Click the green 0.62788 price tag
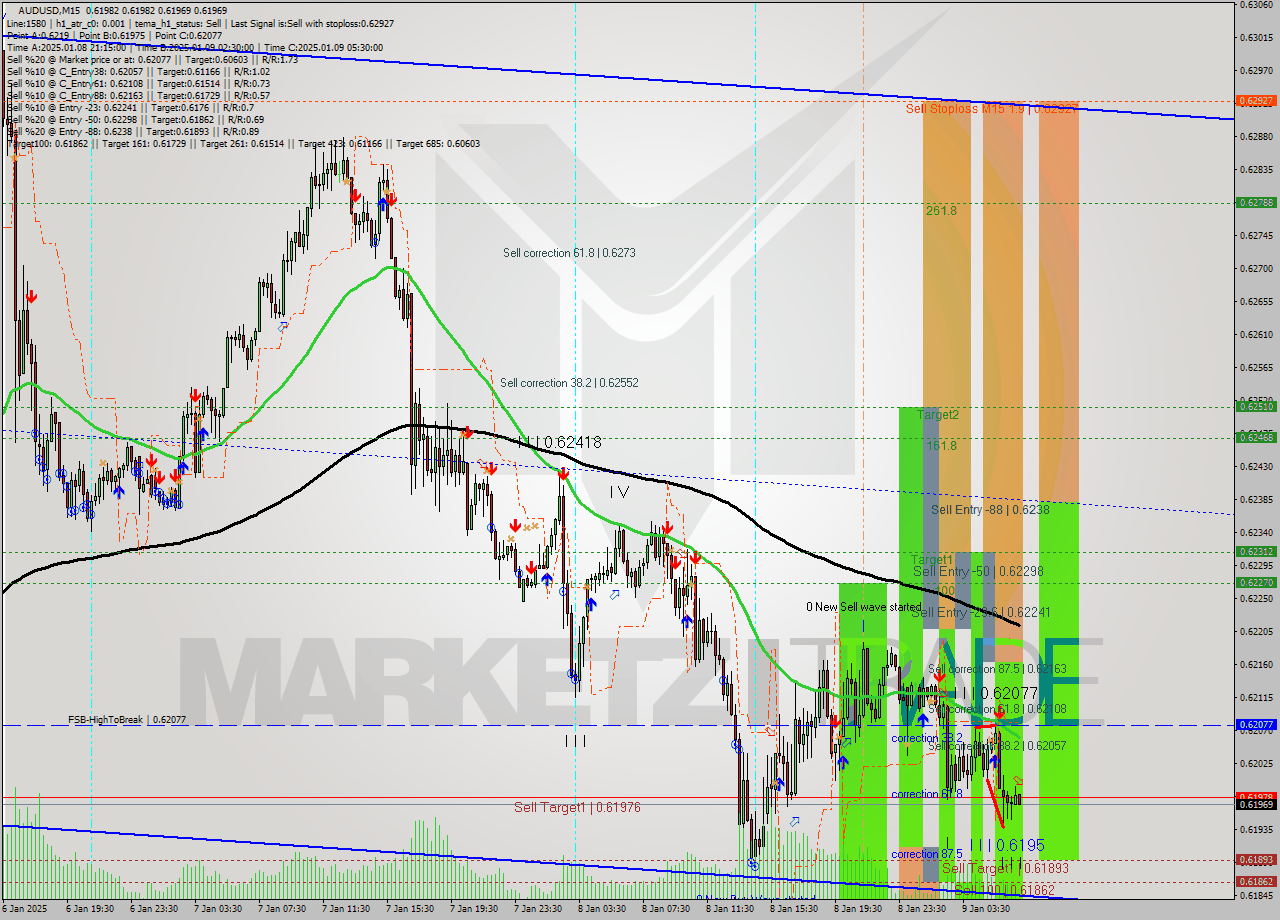The image size is (1280, 920). point(1255,202)
